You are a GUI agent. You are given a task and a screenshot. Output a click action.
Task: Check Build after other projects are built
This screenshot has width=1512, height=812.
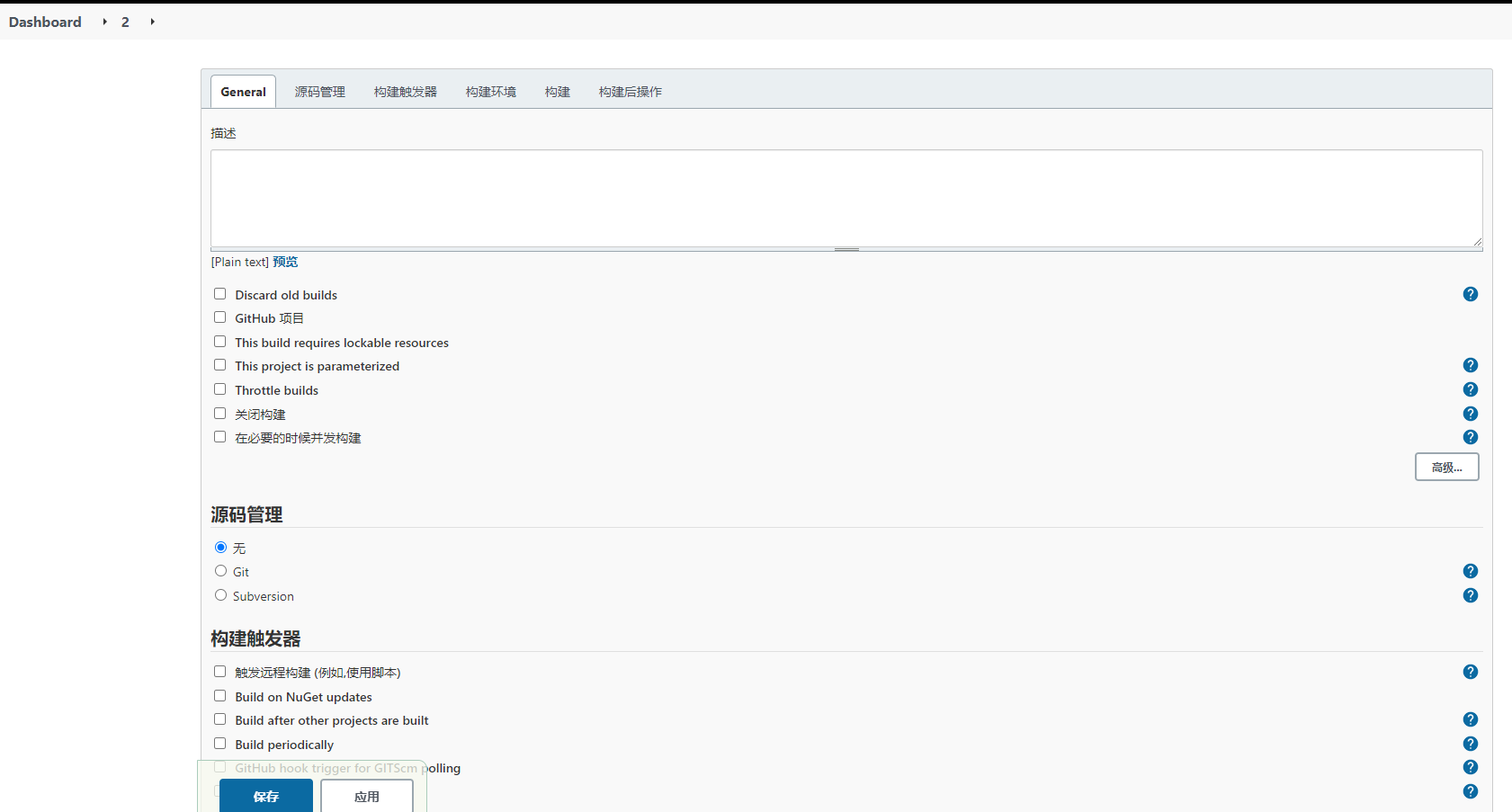click(x=219, y=719)
